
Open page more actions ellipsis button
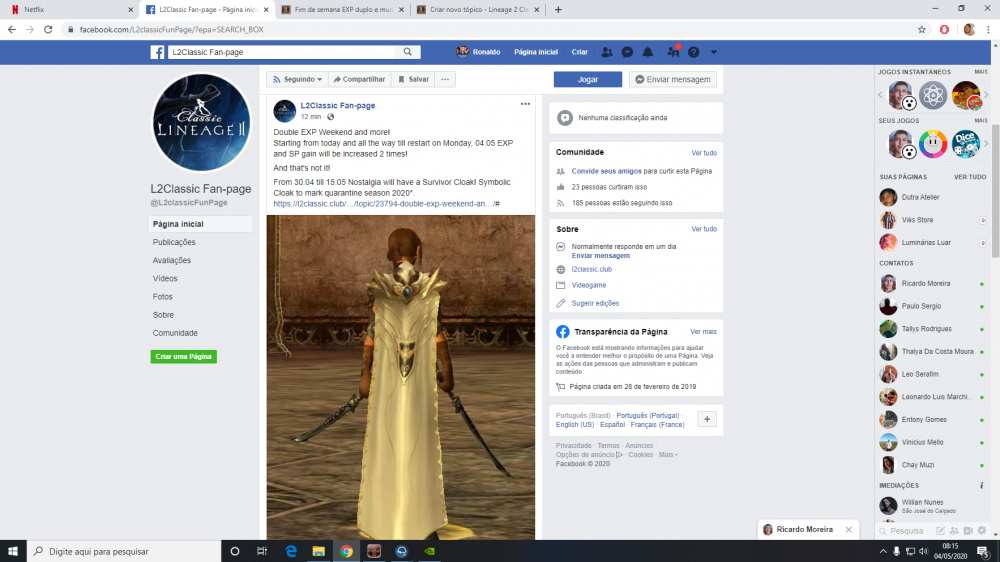445,79
